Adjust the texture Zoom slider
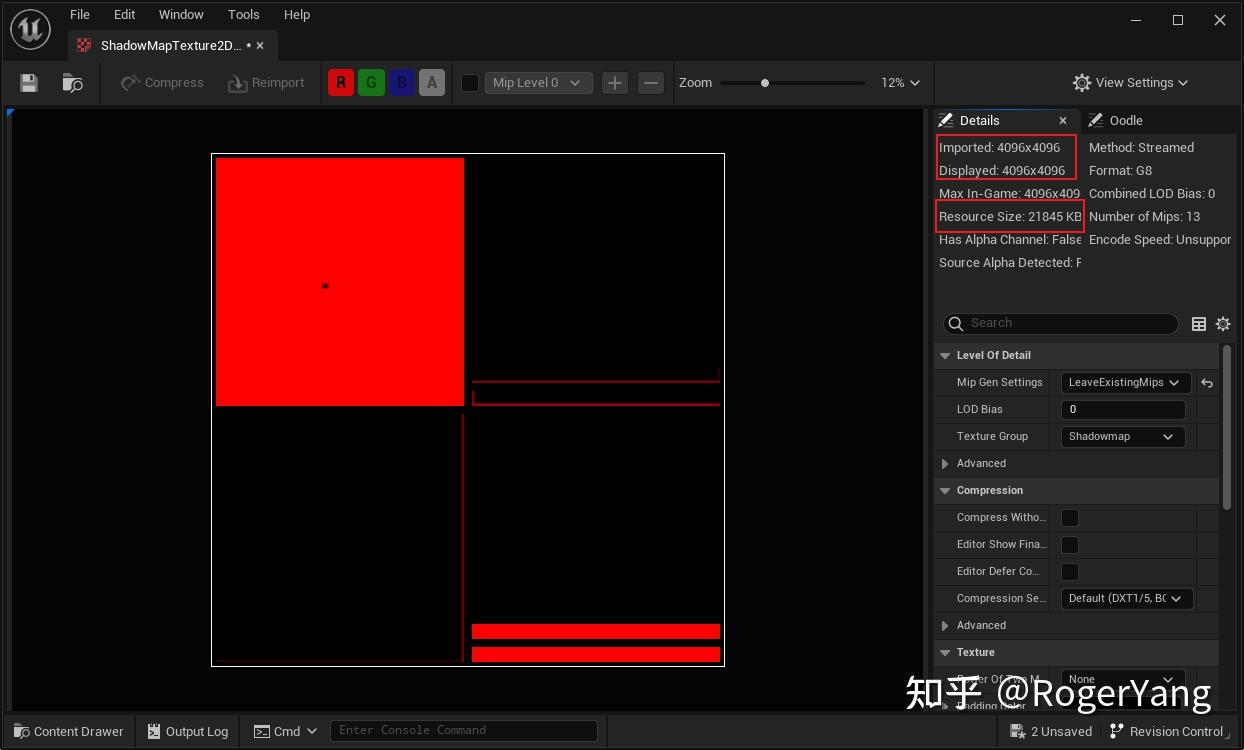The width and height of the screenshot is (1244, 750). coord(765,83)
